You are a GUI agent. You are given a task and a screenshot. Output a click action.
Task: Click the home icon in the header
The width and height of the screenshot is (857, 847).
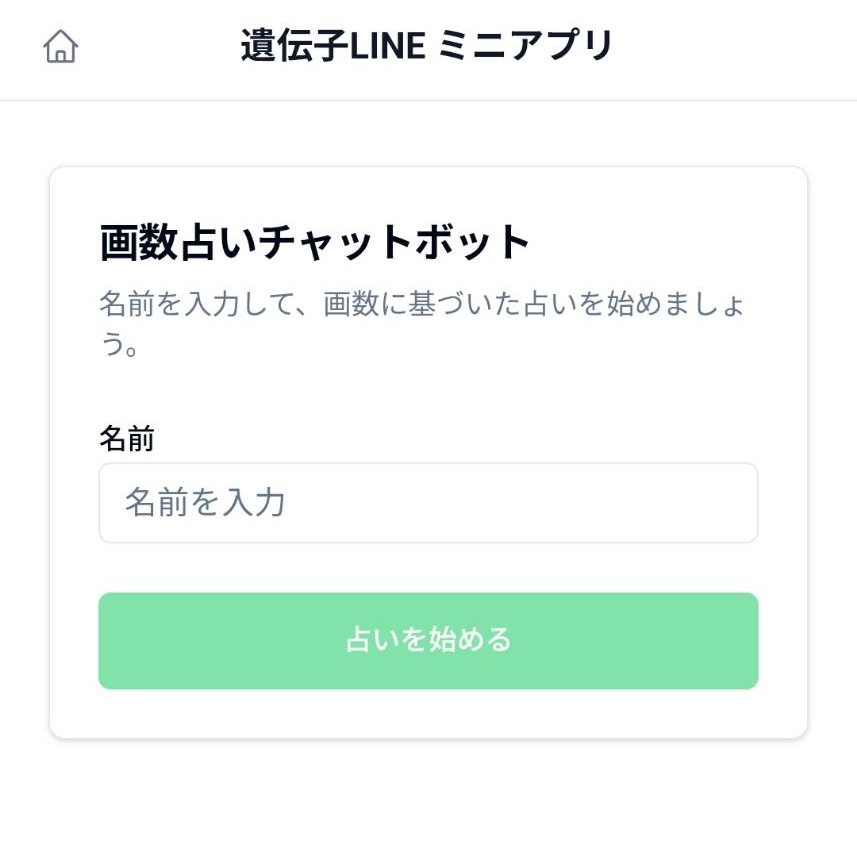(61, 46)
